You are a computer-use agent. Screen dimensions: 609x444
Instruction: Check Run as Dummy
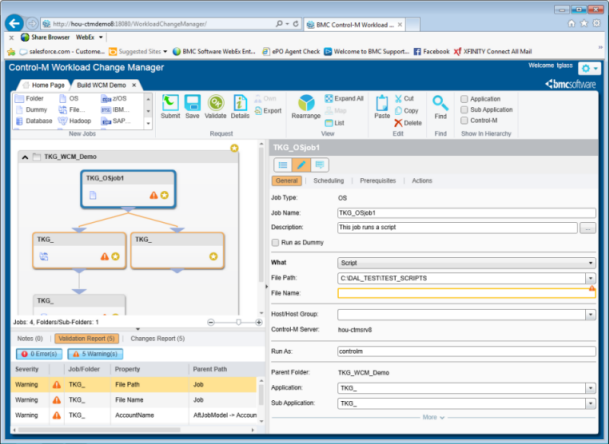click(275, 242)
